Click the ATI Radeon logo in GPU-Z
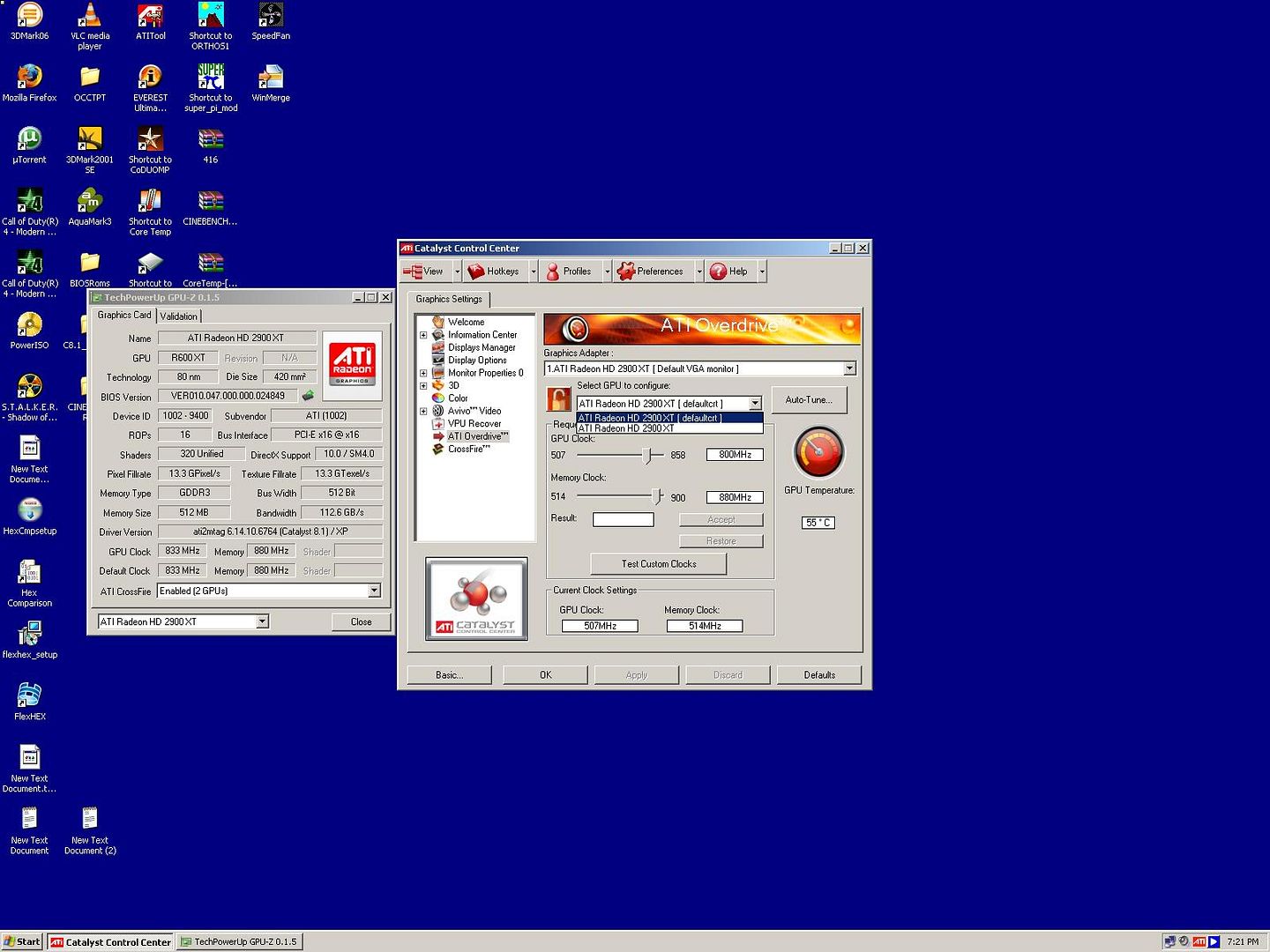This screenshot has width=1270, height=952. pyautogui.click(x=352, y=365)
